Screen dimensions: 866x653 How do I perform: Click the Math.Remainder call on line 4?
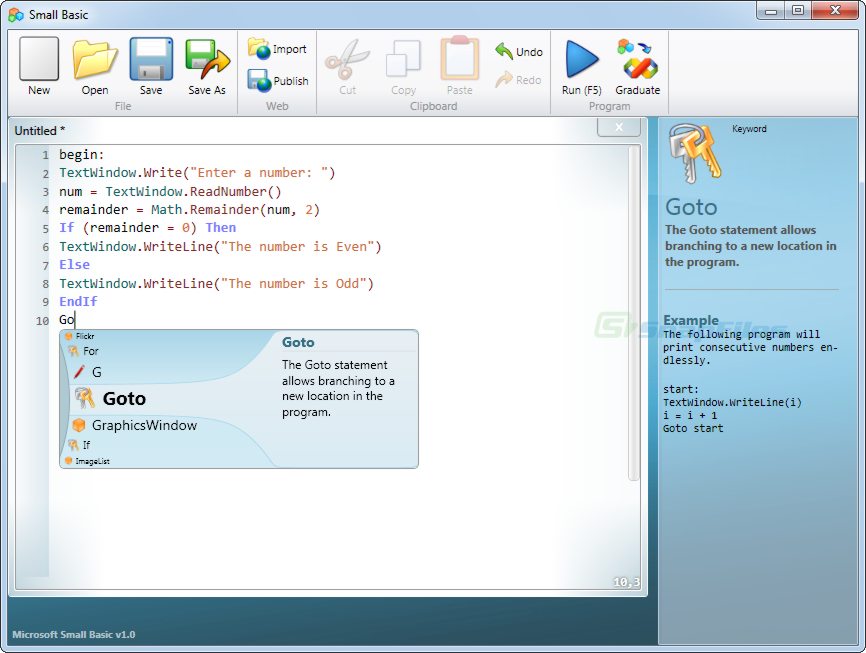(x=235, y=209)
